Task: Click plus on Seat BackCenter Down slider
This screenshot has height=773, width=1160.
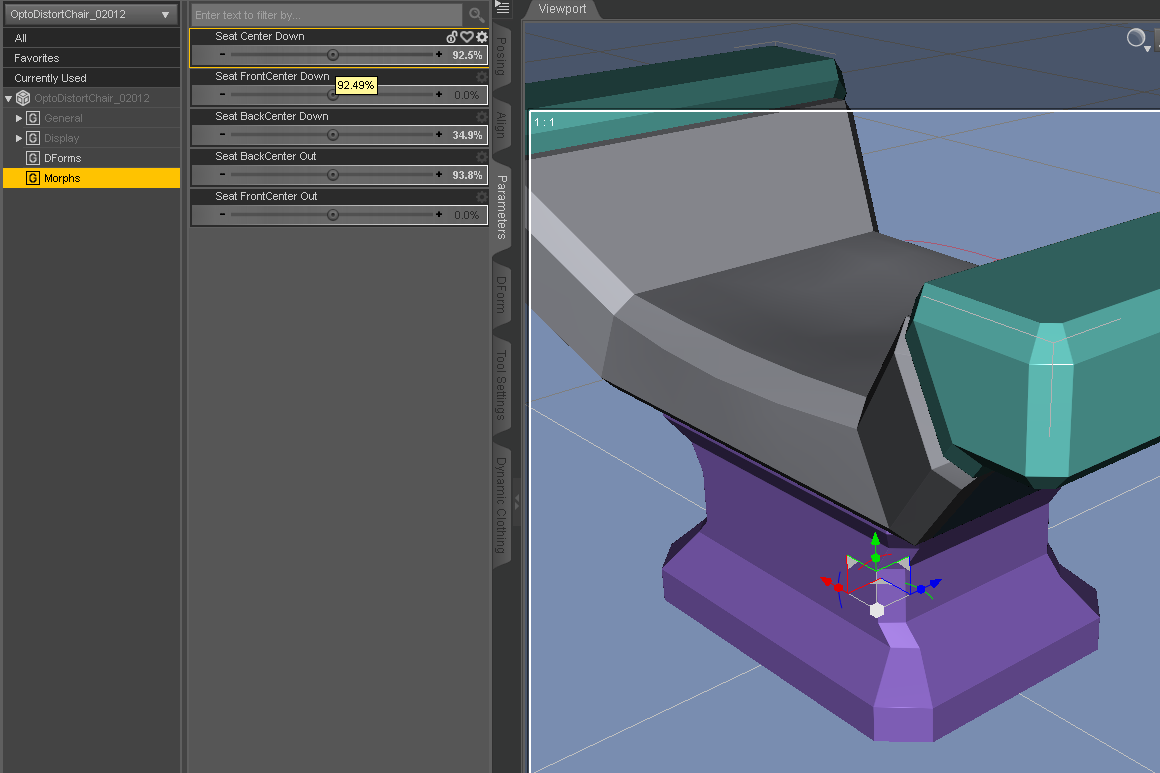Action: coord(439,135)
